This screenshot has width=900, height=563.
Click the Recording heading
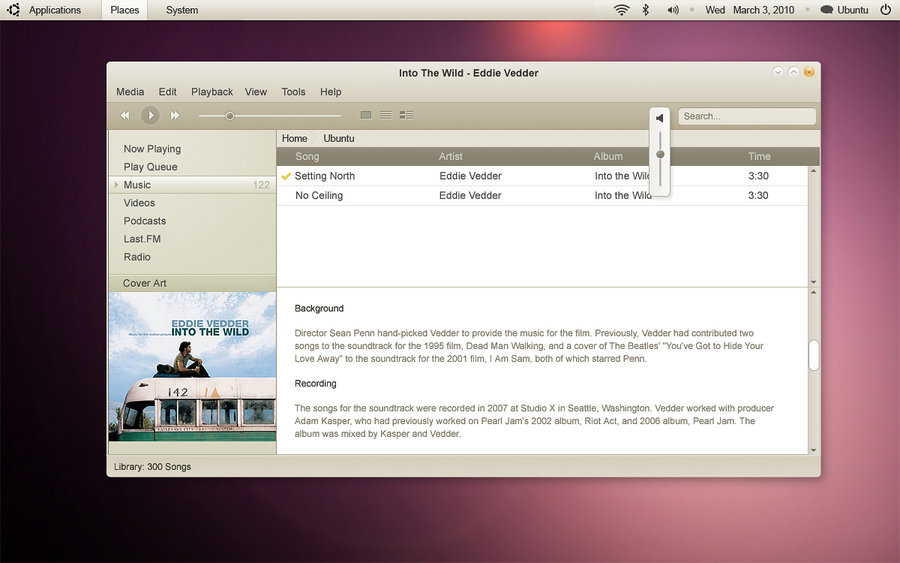coord(315,383)
